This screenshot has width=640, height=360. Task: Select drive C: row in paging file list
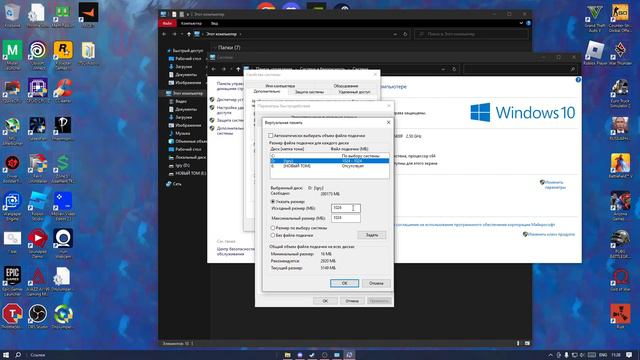click(329, 156)
